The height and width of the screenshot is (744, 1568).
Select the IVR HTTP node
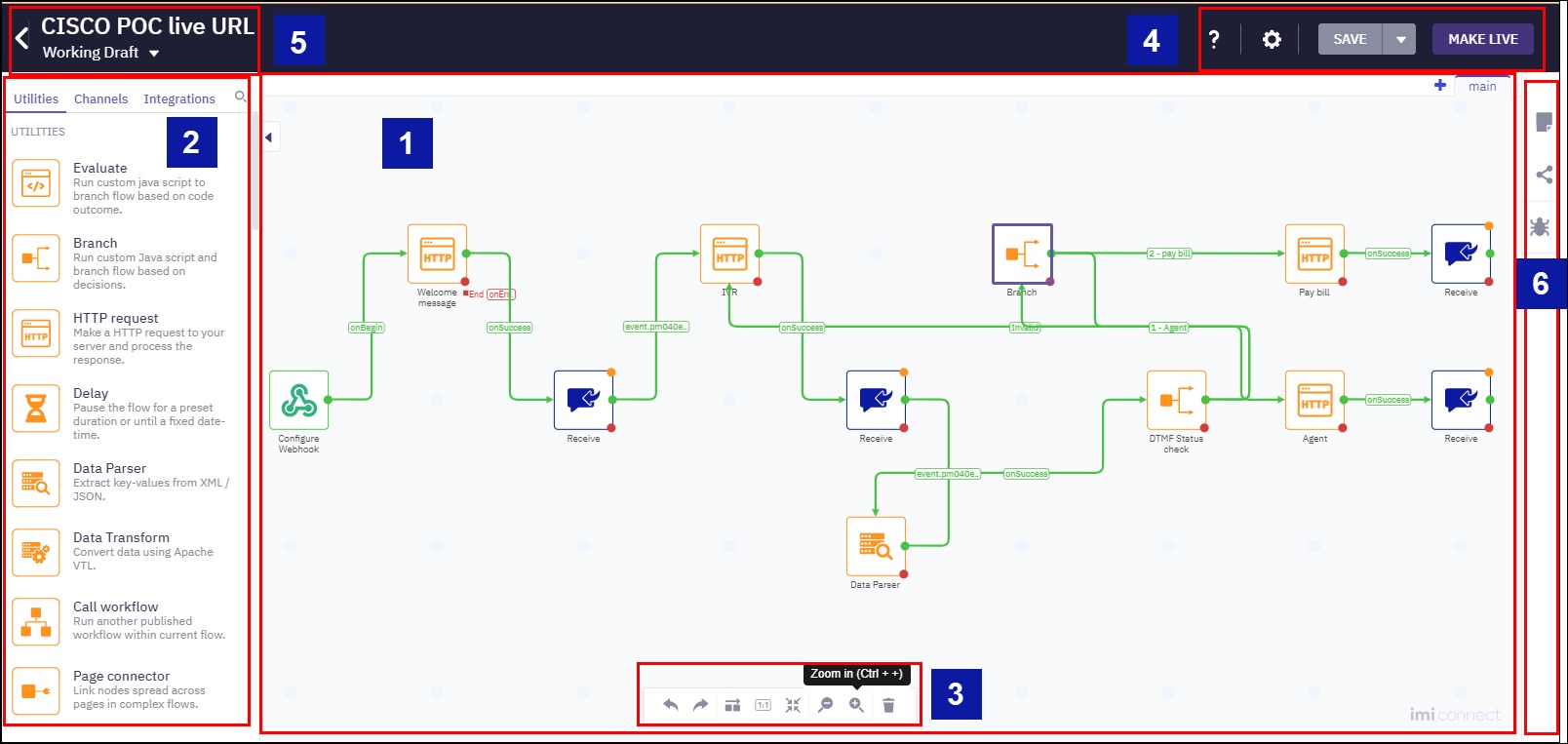[x=729, y=254]
